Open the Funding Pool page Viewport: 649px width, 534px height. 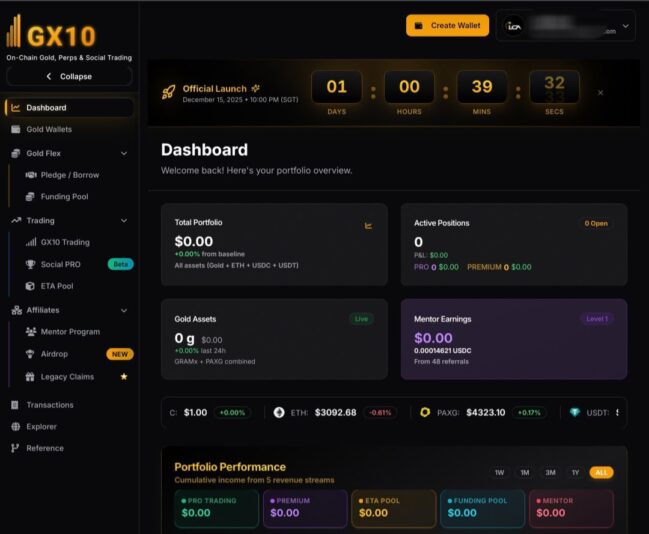pos(64,197)
